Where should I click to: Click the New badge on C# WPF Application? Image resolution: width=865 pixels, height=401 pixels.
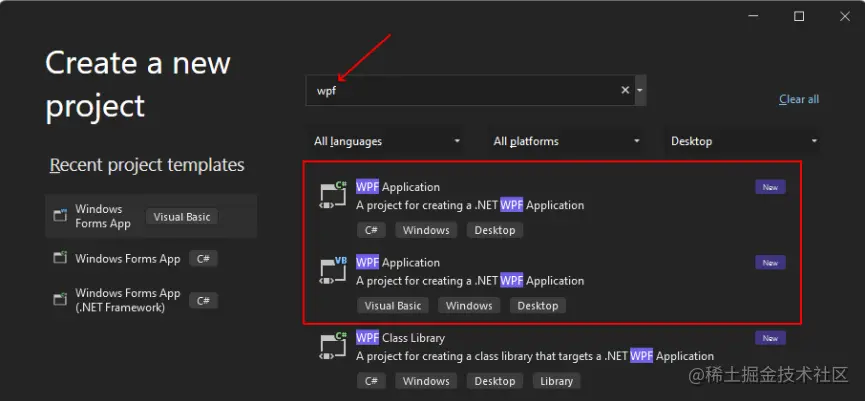click(770, 187)
